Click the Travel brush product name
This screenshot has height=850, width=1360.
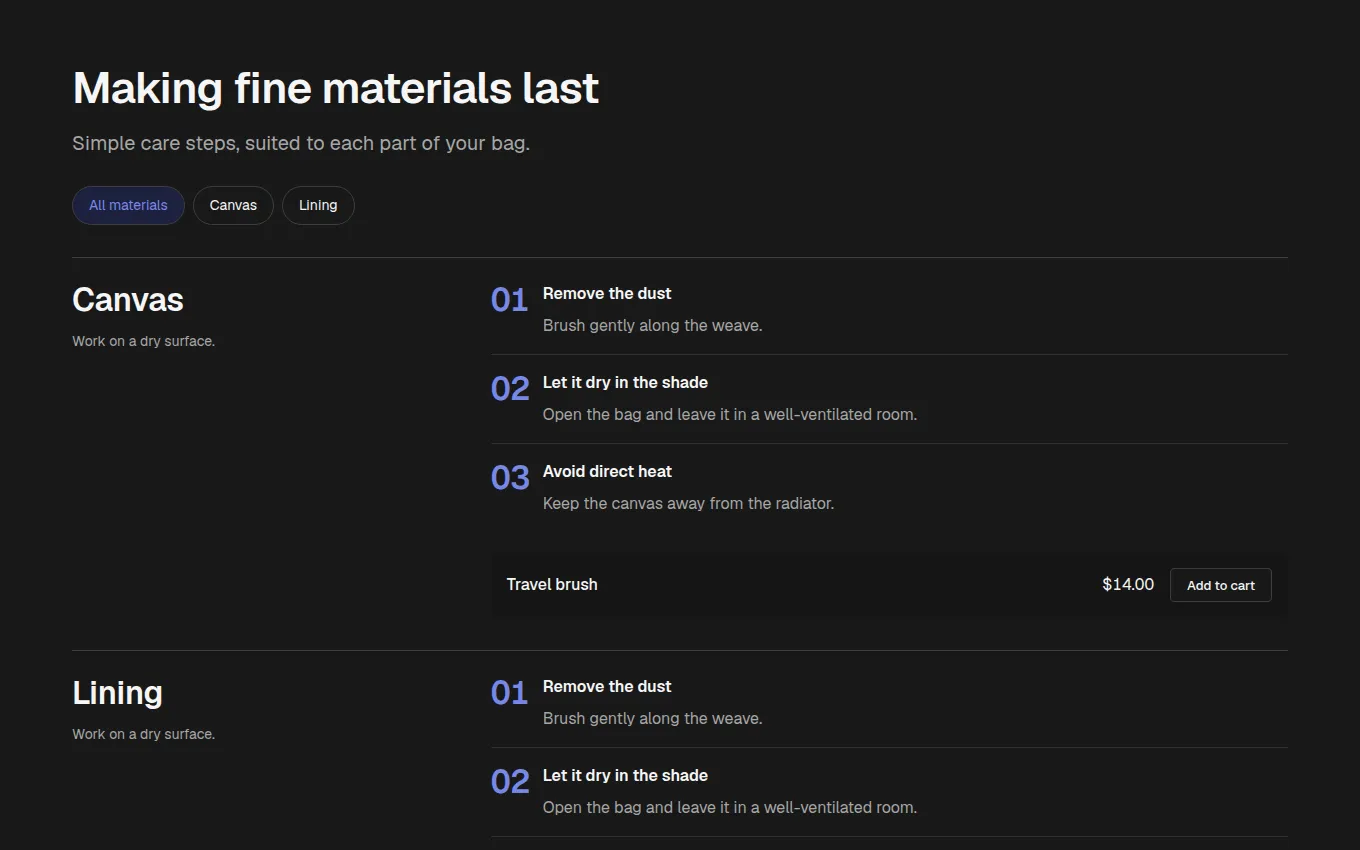pos(552,584)
